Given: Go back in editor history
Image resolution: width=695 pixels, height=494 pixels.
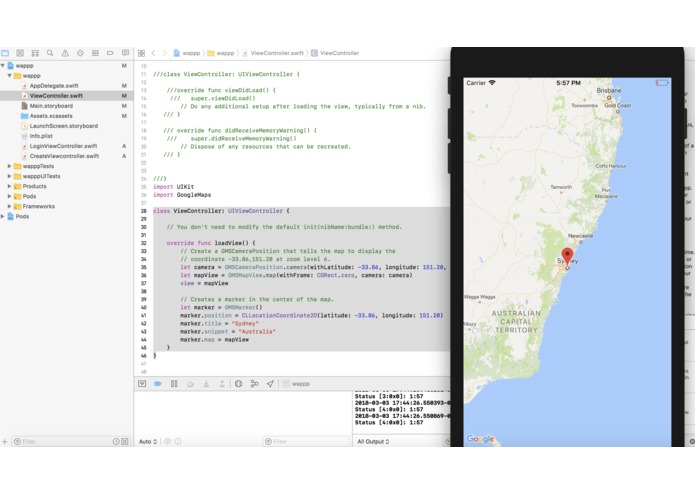Looking at the screenshot, I should click(x=153, y=53).
